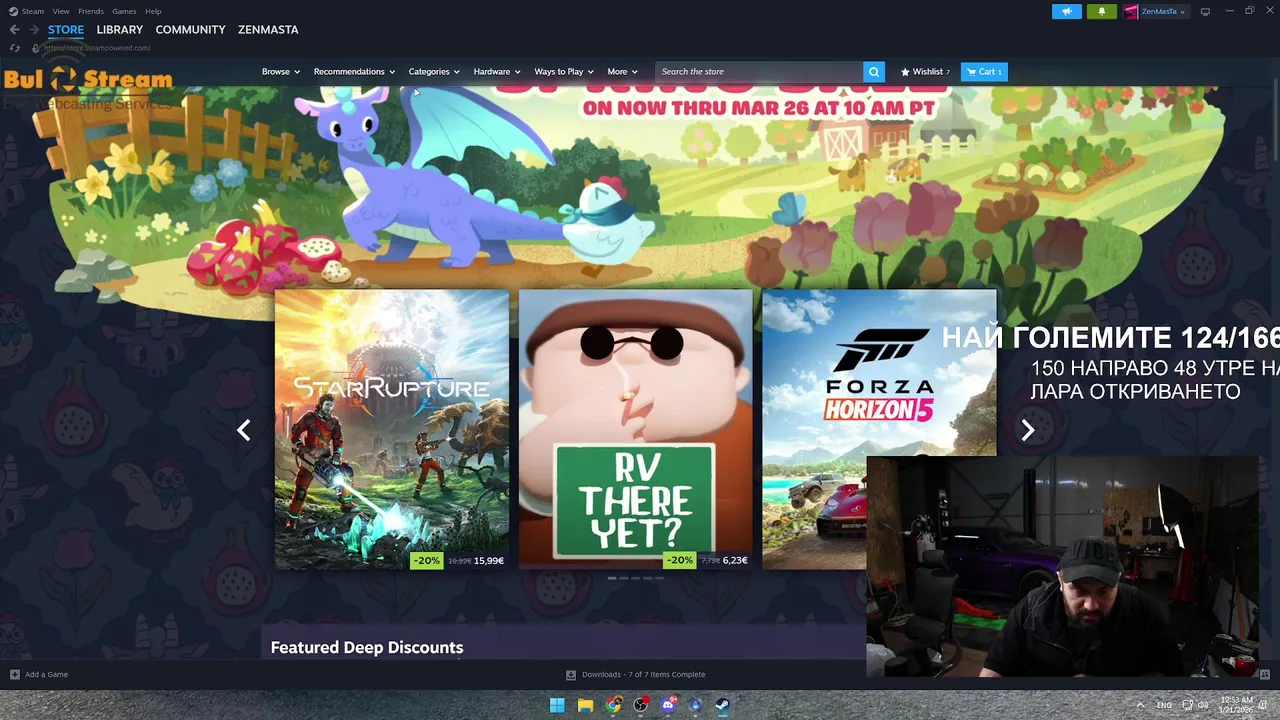Open the View menu

point(61,11)
